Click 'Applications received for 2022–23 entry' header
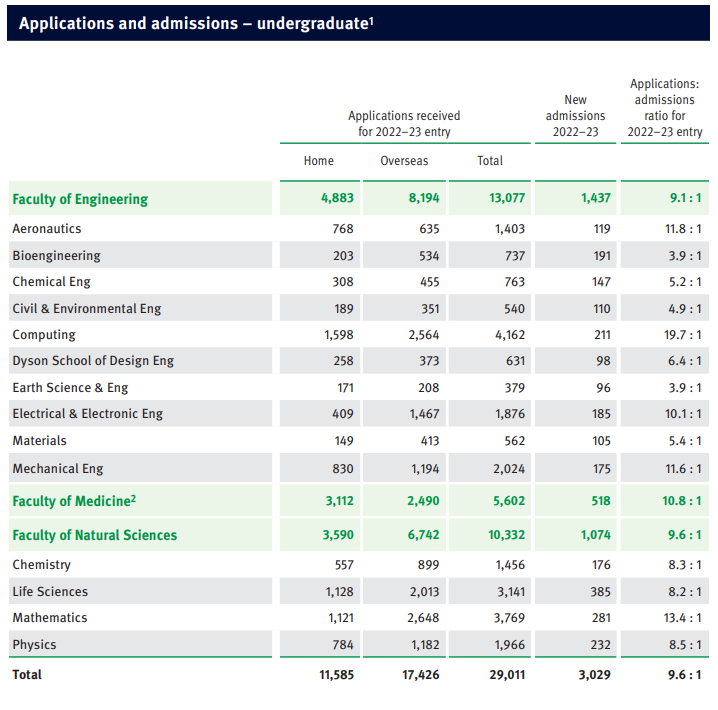718x710 pixels. tap(404, 124)
